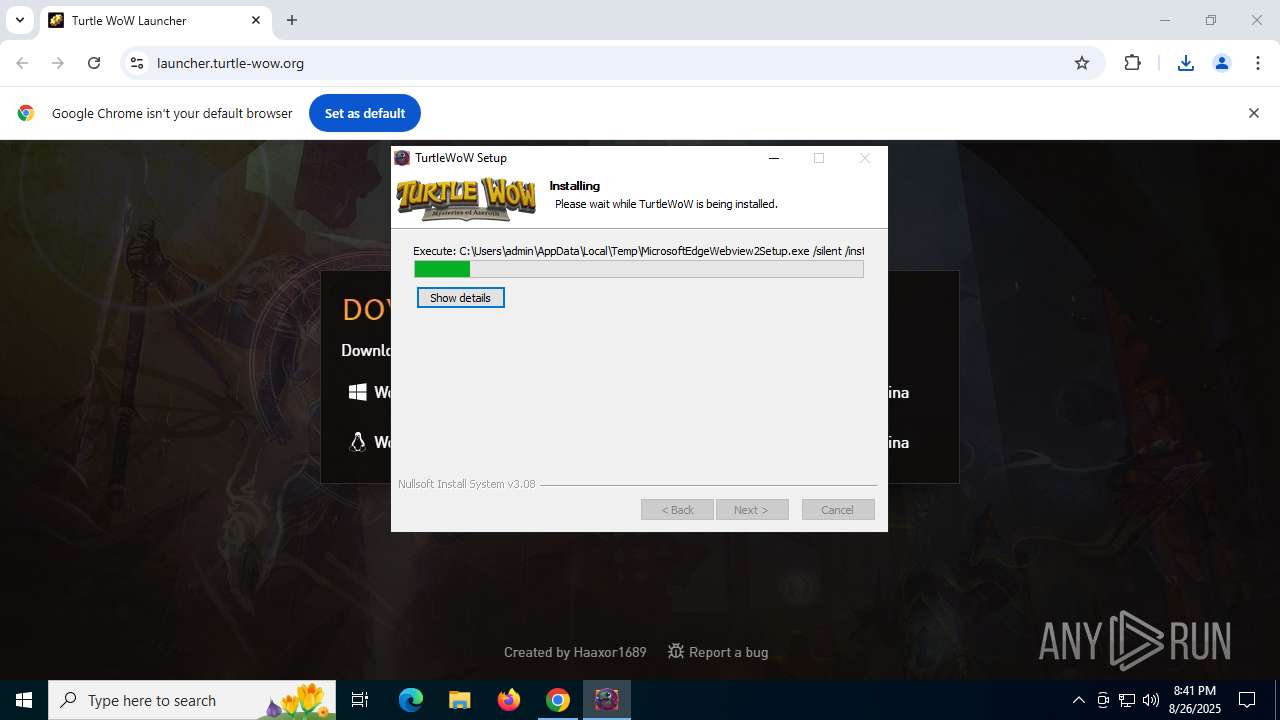The image size is (1280, 720).
Task: Click the "Created by Haaxor1689" text
Action: pos(575,652)
